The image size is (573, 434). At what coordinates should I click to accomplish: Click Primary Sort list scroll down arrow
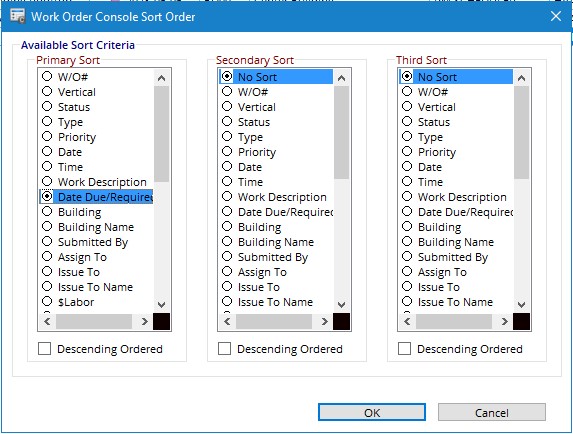tap(161, 304)
